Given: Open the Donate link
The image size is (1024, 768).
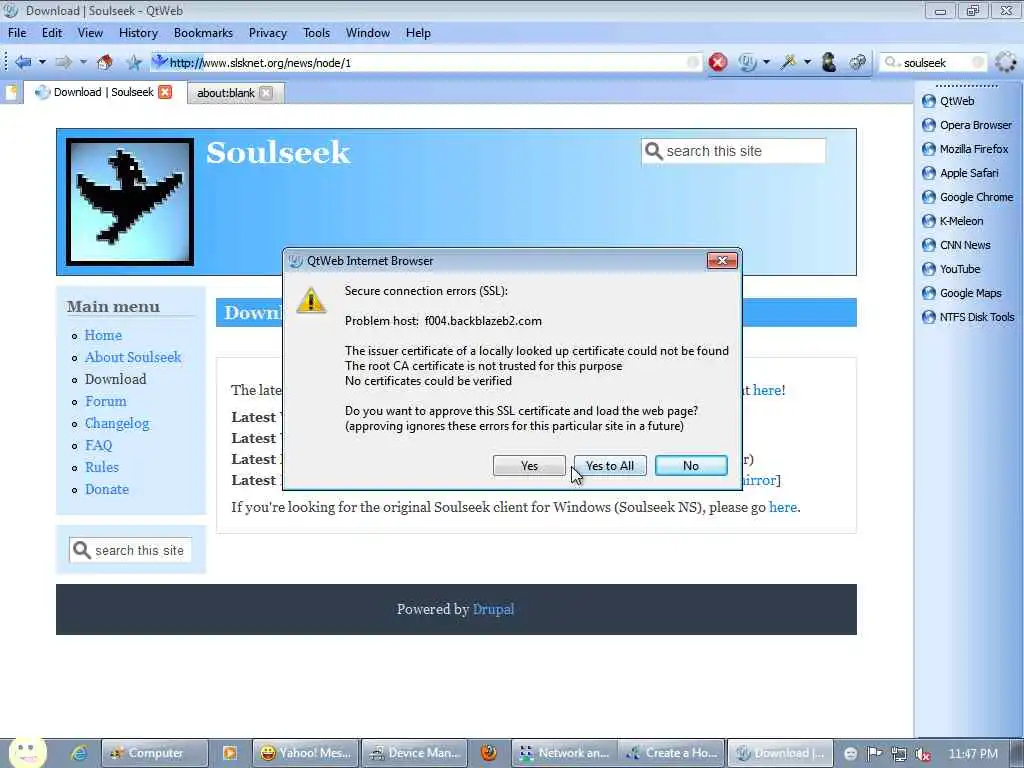Looking at the screenshot, I should point(107,489).
